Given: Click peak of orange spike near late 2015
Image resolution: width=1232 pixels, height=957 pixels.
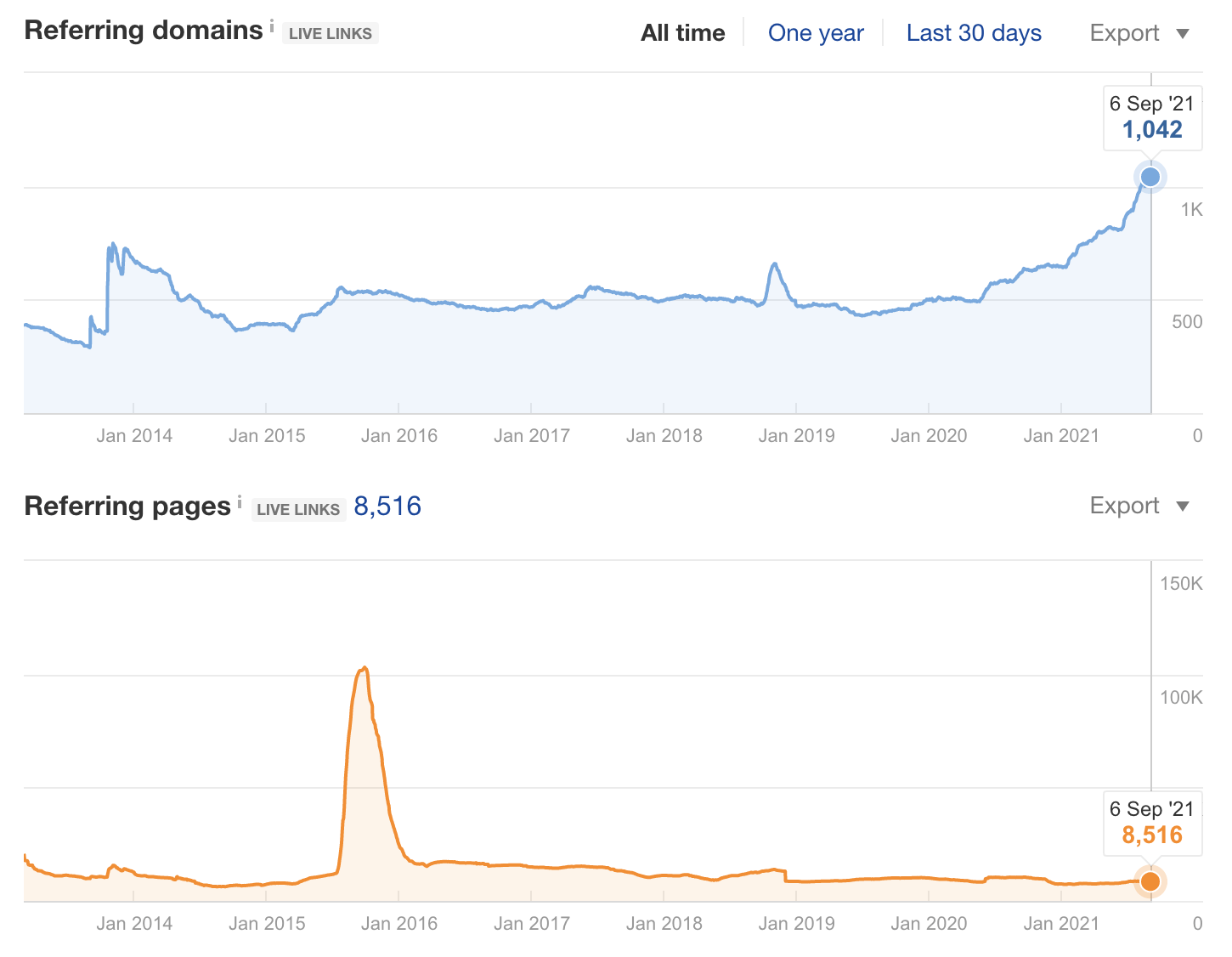Looking at the screenshot, I should 365,668.
